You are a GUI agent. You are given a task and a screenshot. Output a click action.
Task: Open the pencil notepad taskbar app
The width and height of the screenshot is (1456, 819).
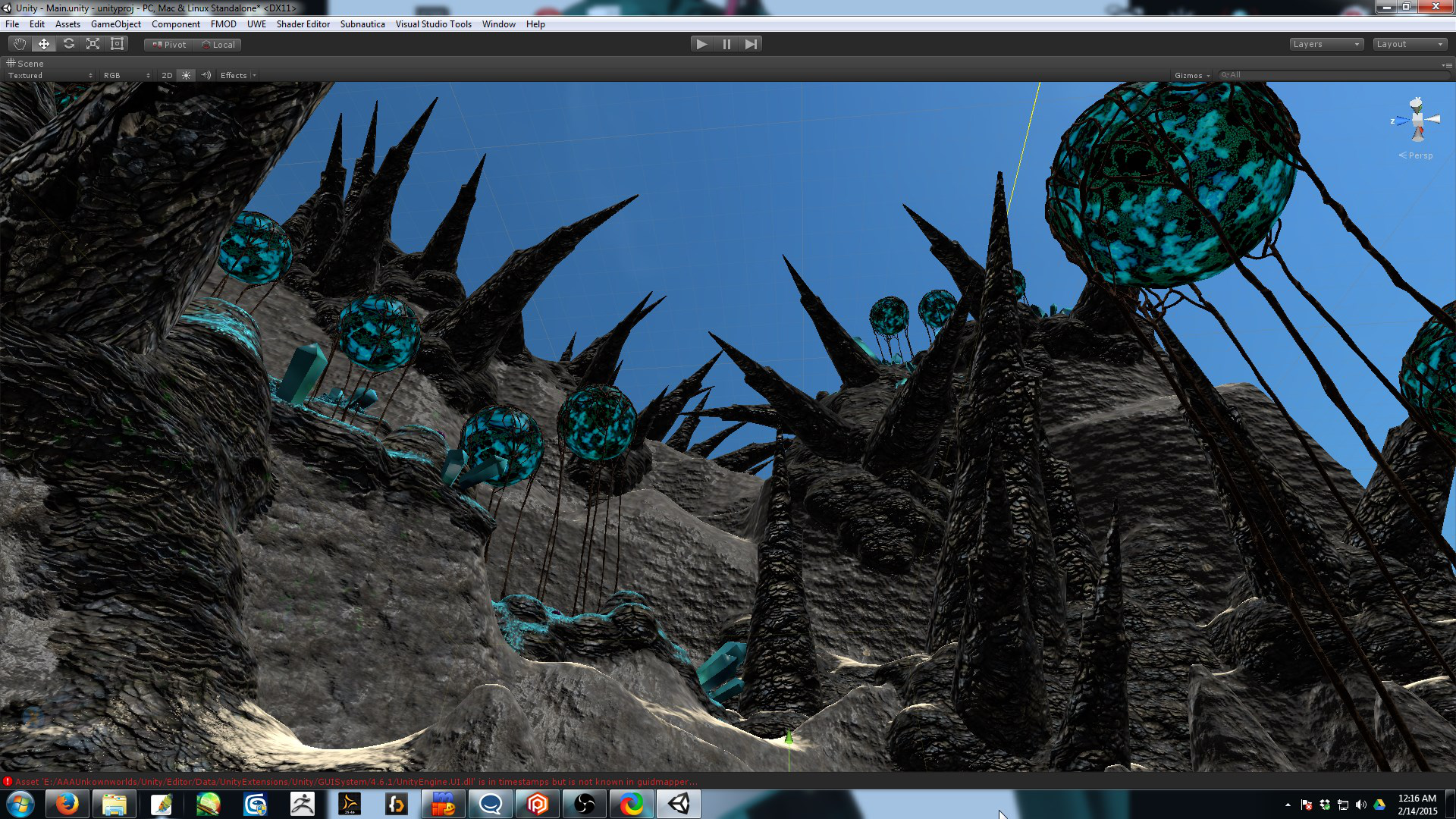(162, 804)
